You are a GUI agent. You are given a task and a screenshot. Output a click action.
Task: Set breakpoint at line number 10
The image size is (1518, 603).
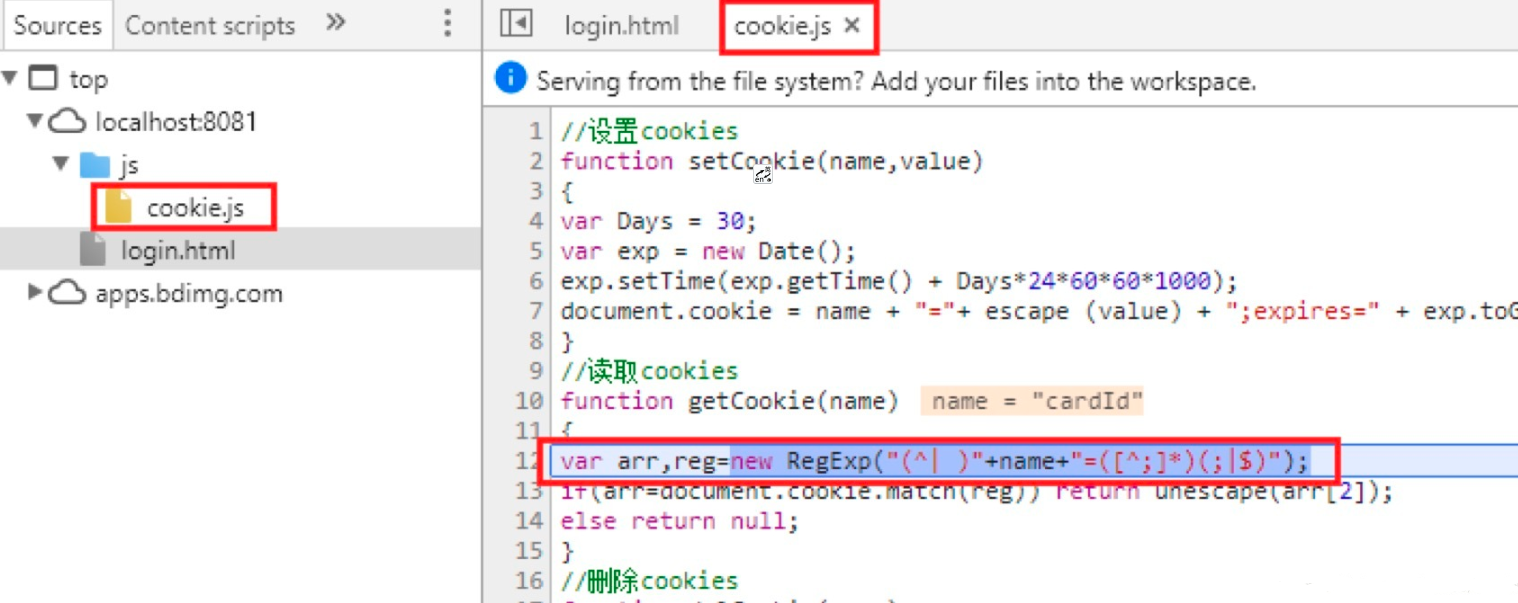[529, 401]
